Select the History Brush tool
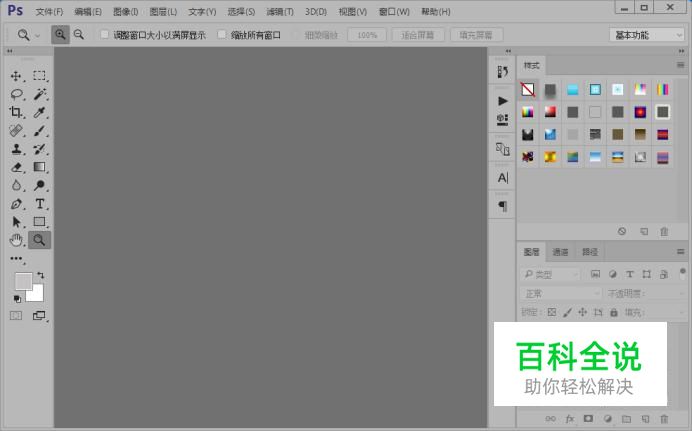692x431 pixels. coord(39,149)
